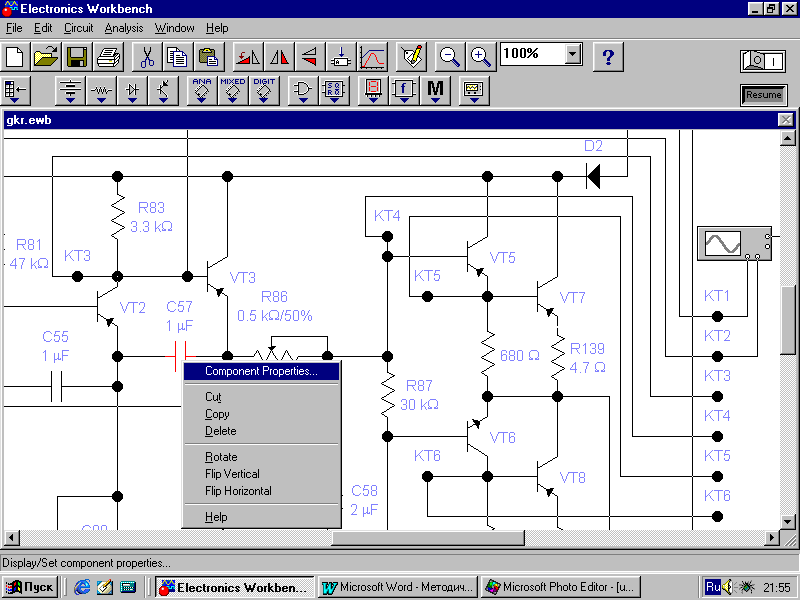Open the Analysis menu
This screenshot has width=800, height=600.
pyautogui.click(x=123, y=28)
